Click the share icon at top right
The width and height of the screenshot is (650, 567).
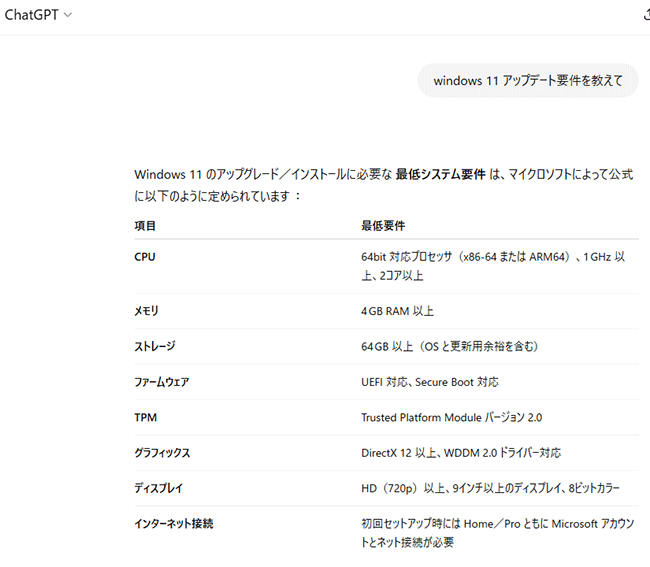(647, 15)
